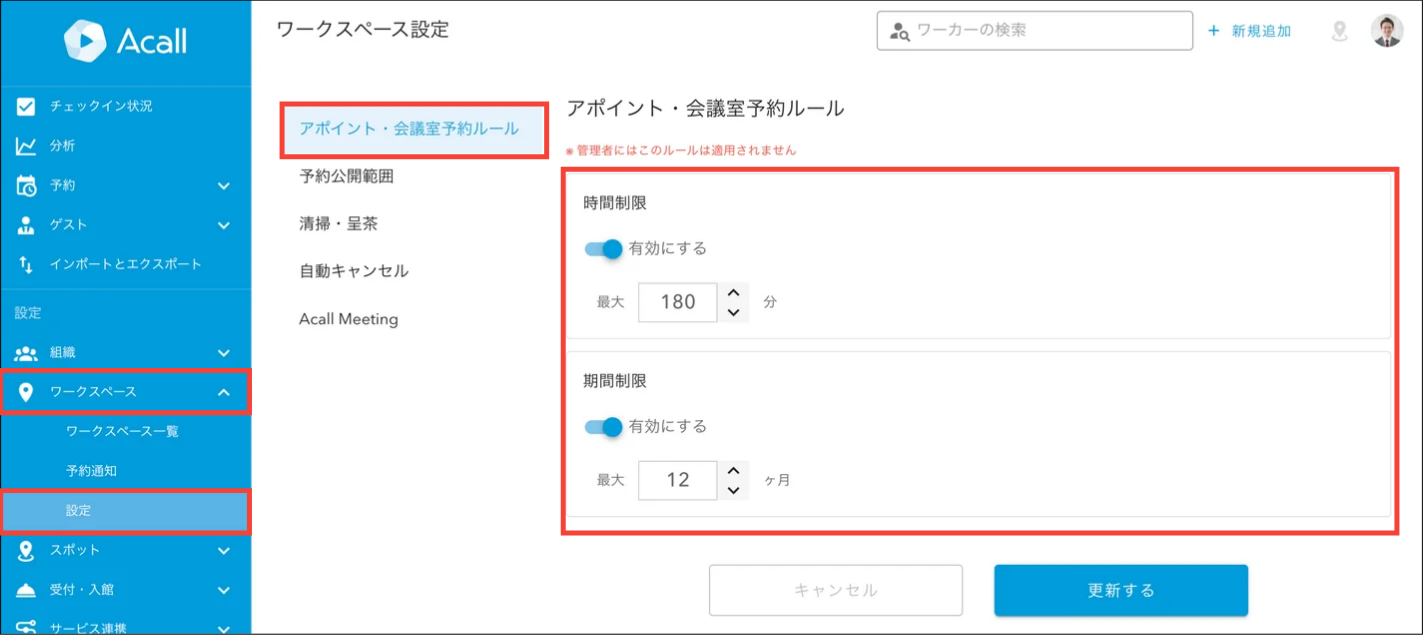The width and height of the screenshot is (1424, 635).
Task: Click the ゲスト person icon
Action: (x=26, y=225)
